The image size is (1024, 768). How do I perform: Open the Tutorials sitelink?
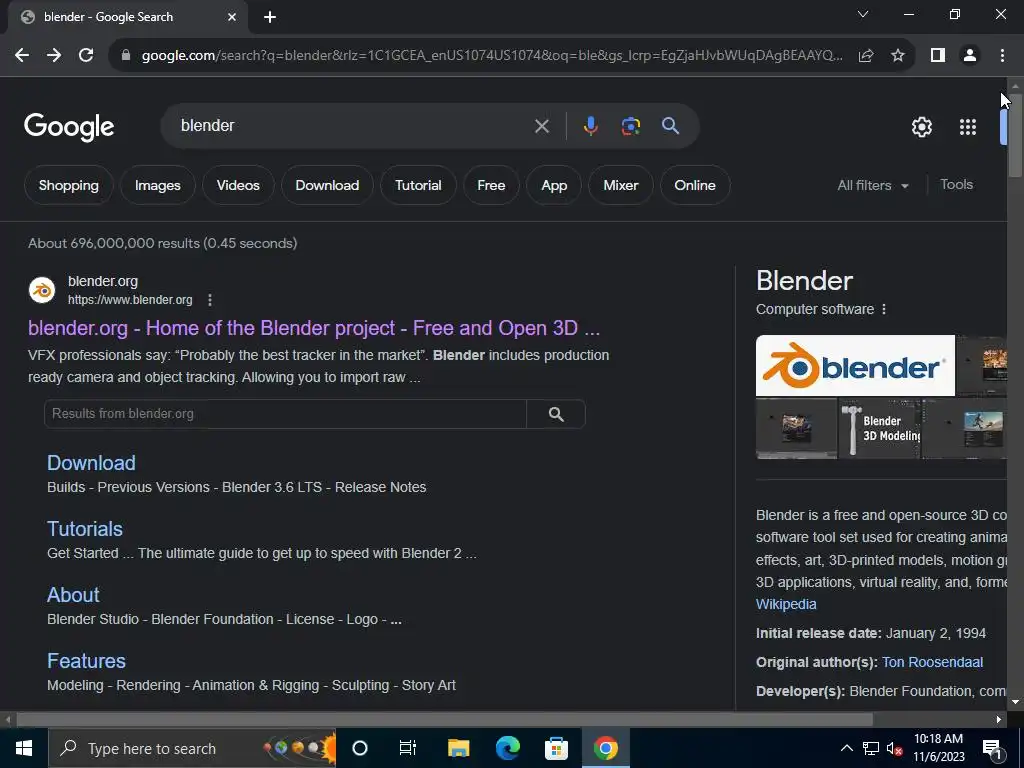[x=85, y=529]
